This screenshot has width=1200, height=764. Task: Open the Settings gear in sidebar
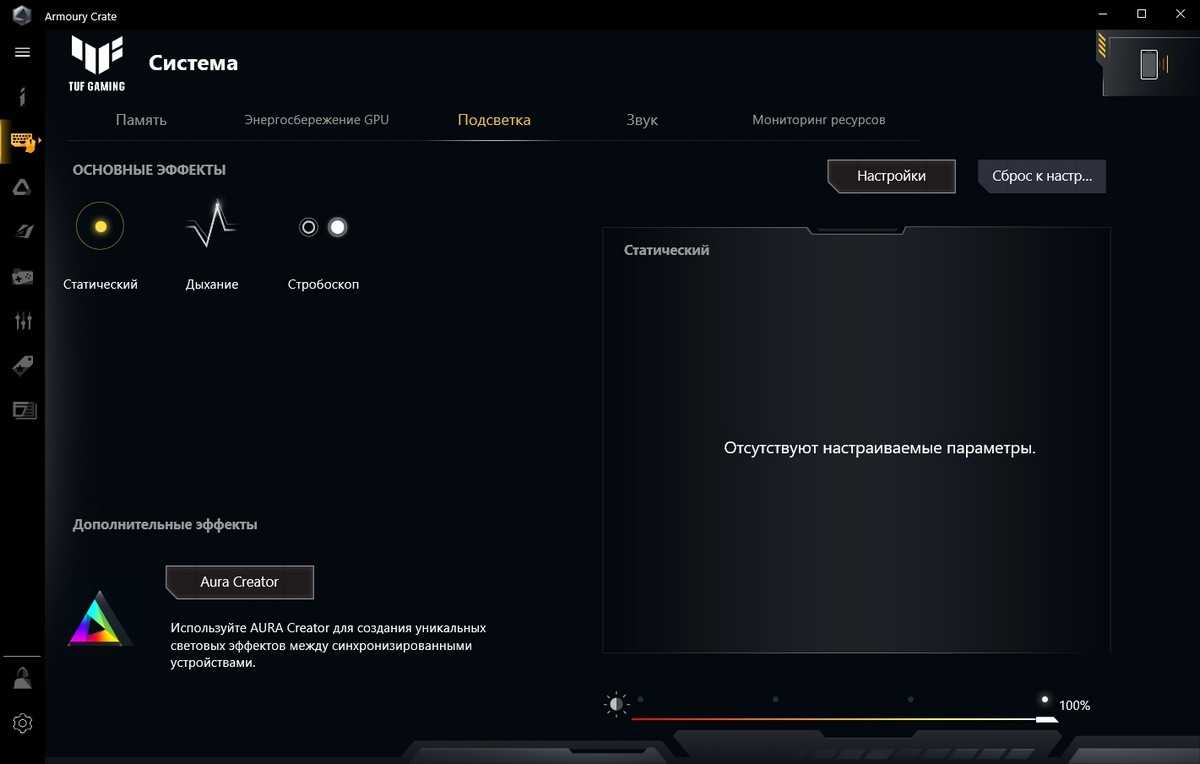22,723
